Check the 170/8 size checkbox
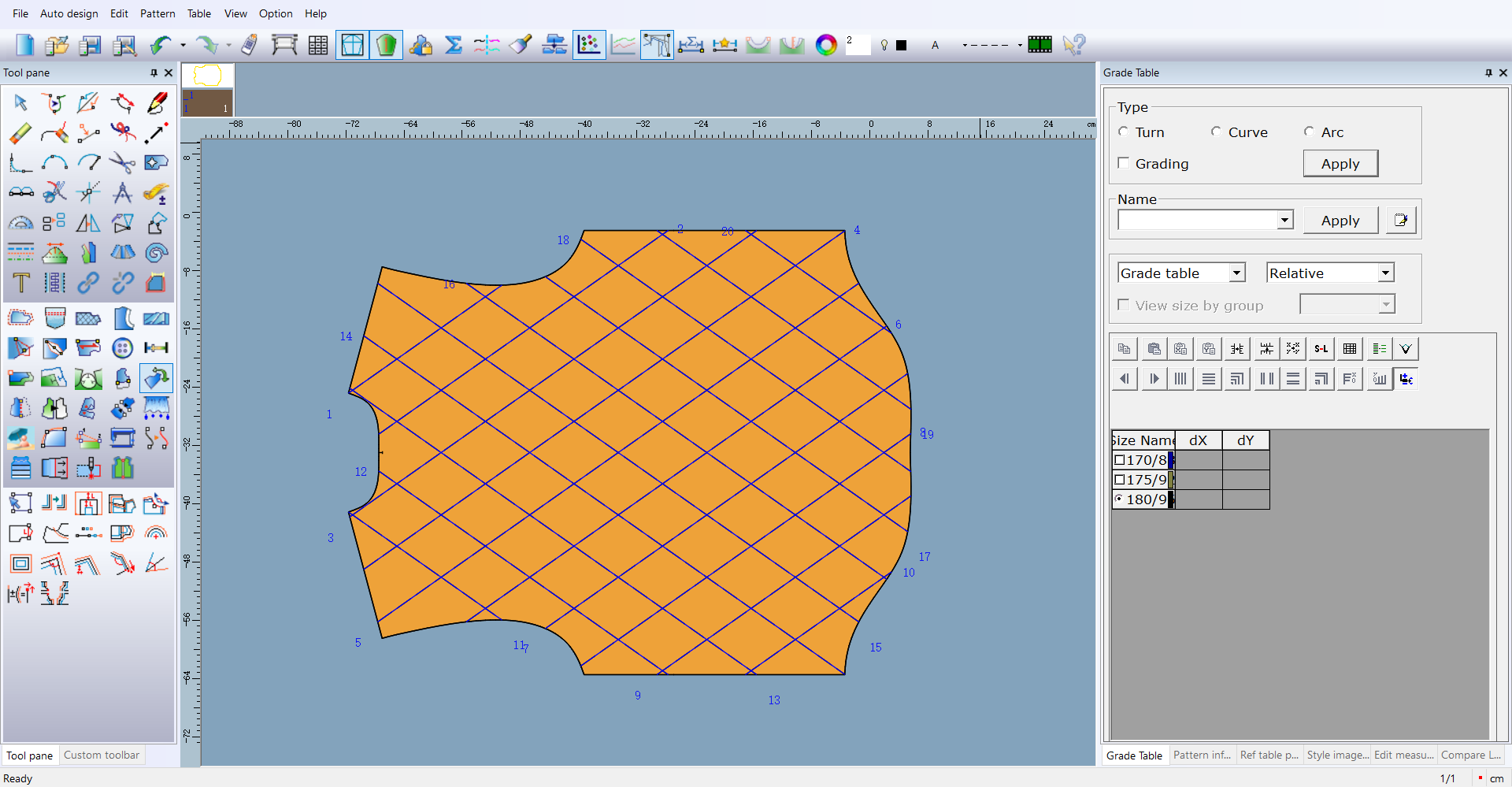Image resolution: width=1512 pixels, height=787 pixels. click(1119, 460)
